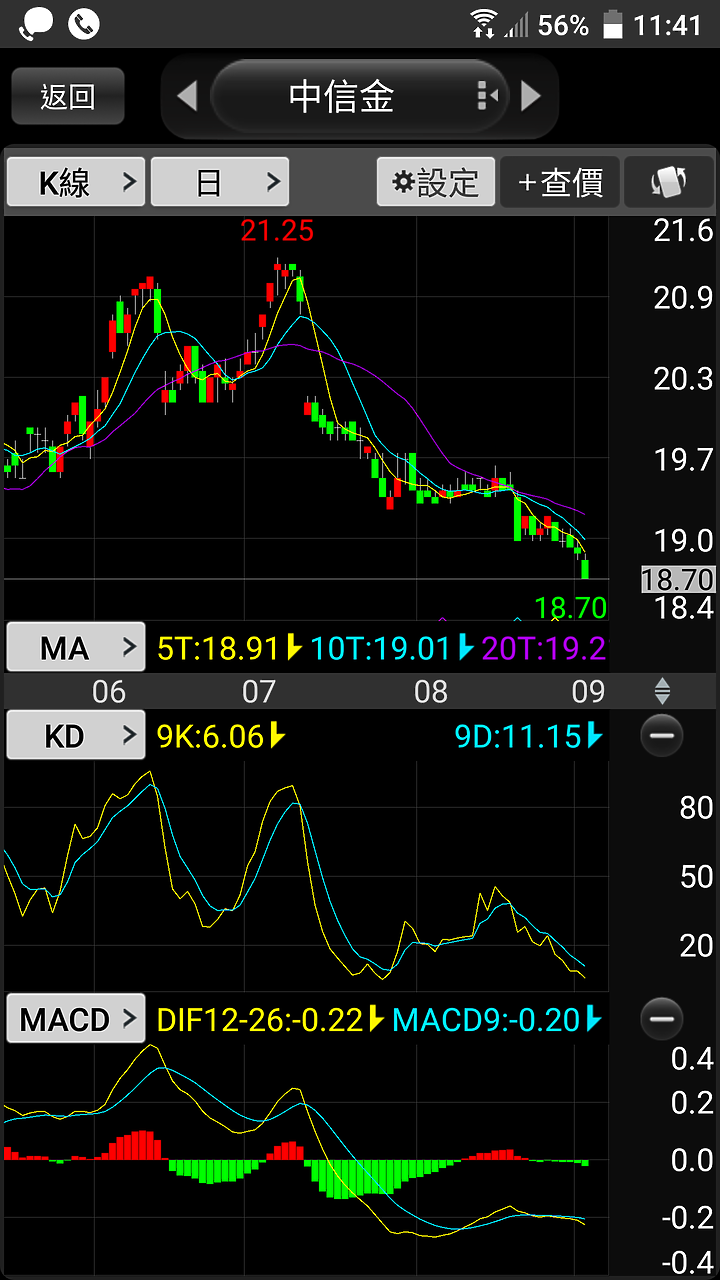The height and width of the screenshot is (1280, 720).
Task: Tap the 21.25 high price label
Action: point(277,231)
